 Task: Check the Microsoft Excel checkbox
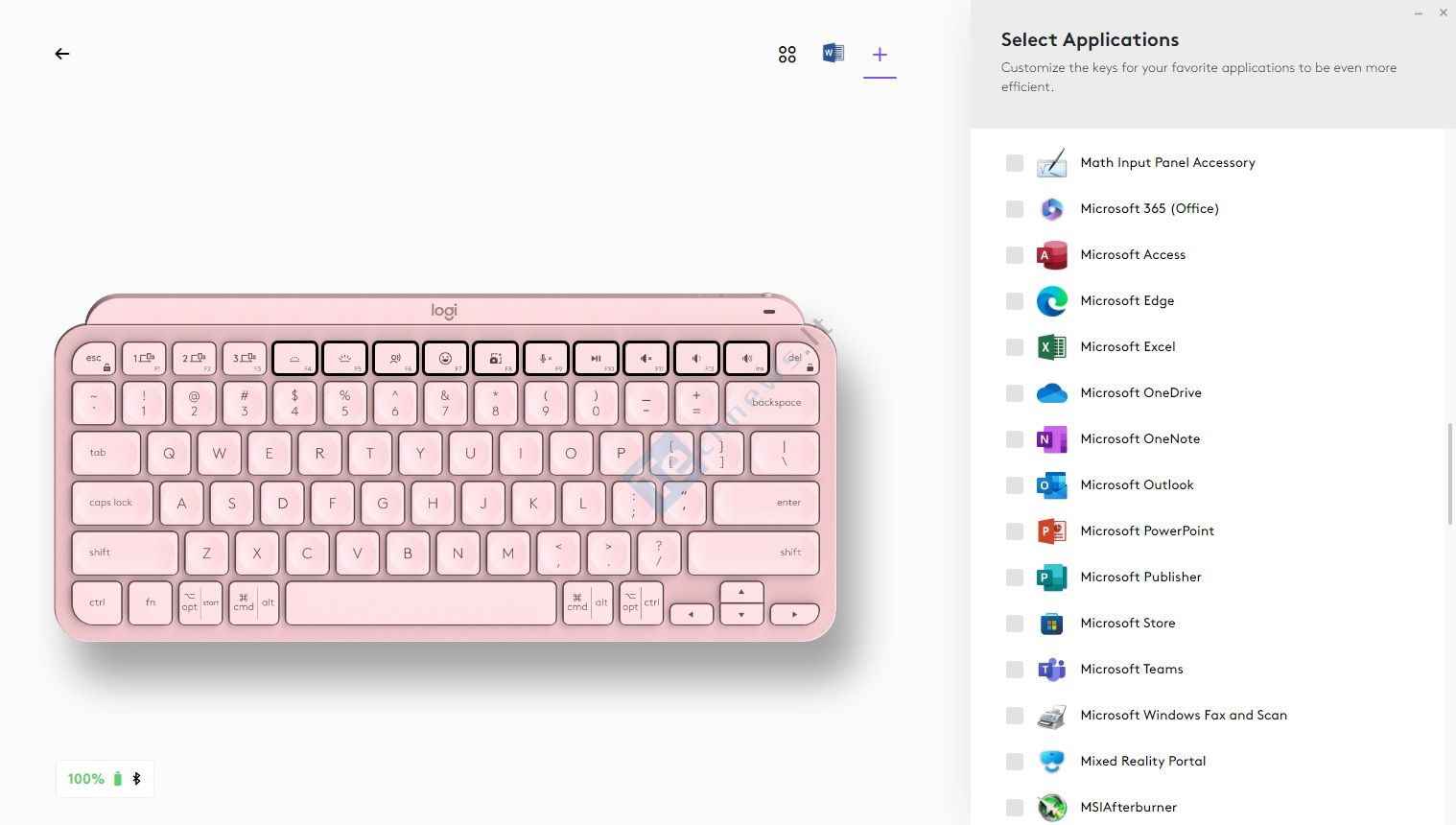coord(1015,347)
